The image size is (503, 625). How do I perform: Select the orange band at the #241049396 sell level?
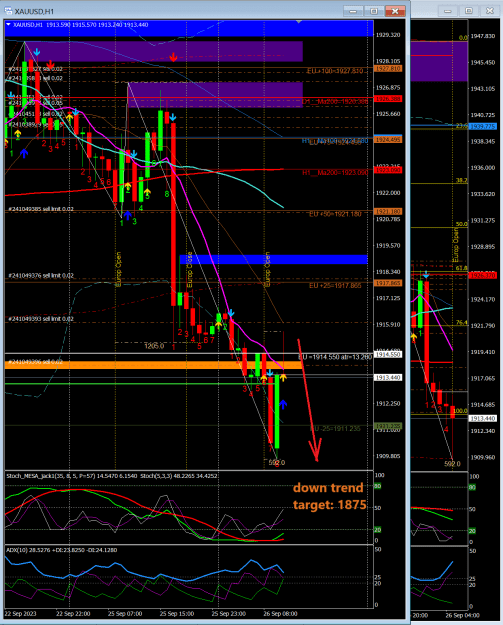pyautogui.click(x=153, y=365)
